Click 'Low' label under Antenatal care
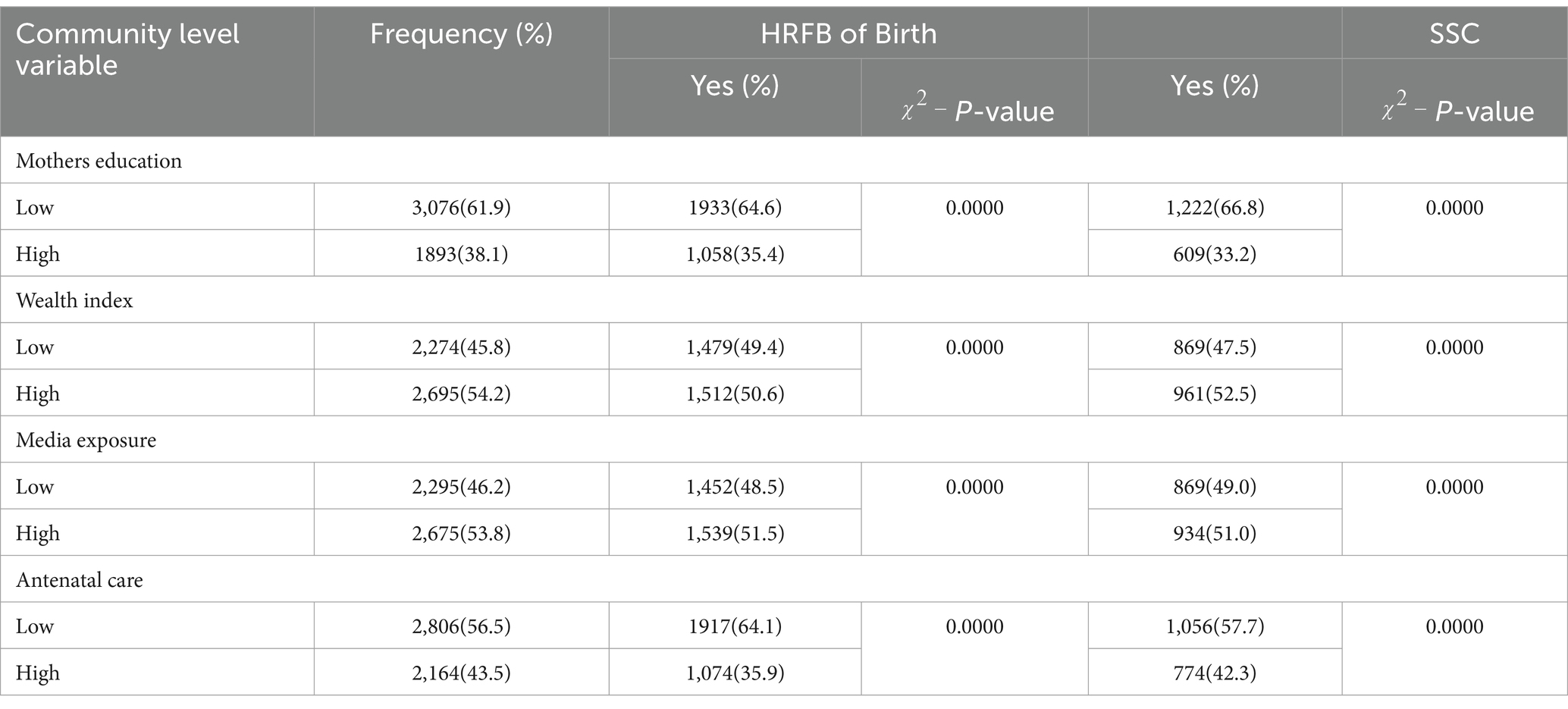The width and height of the screenshot is (1568, 709). click(35, 626)
